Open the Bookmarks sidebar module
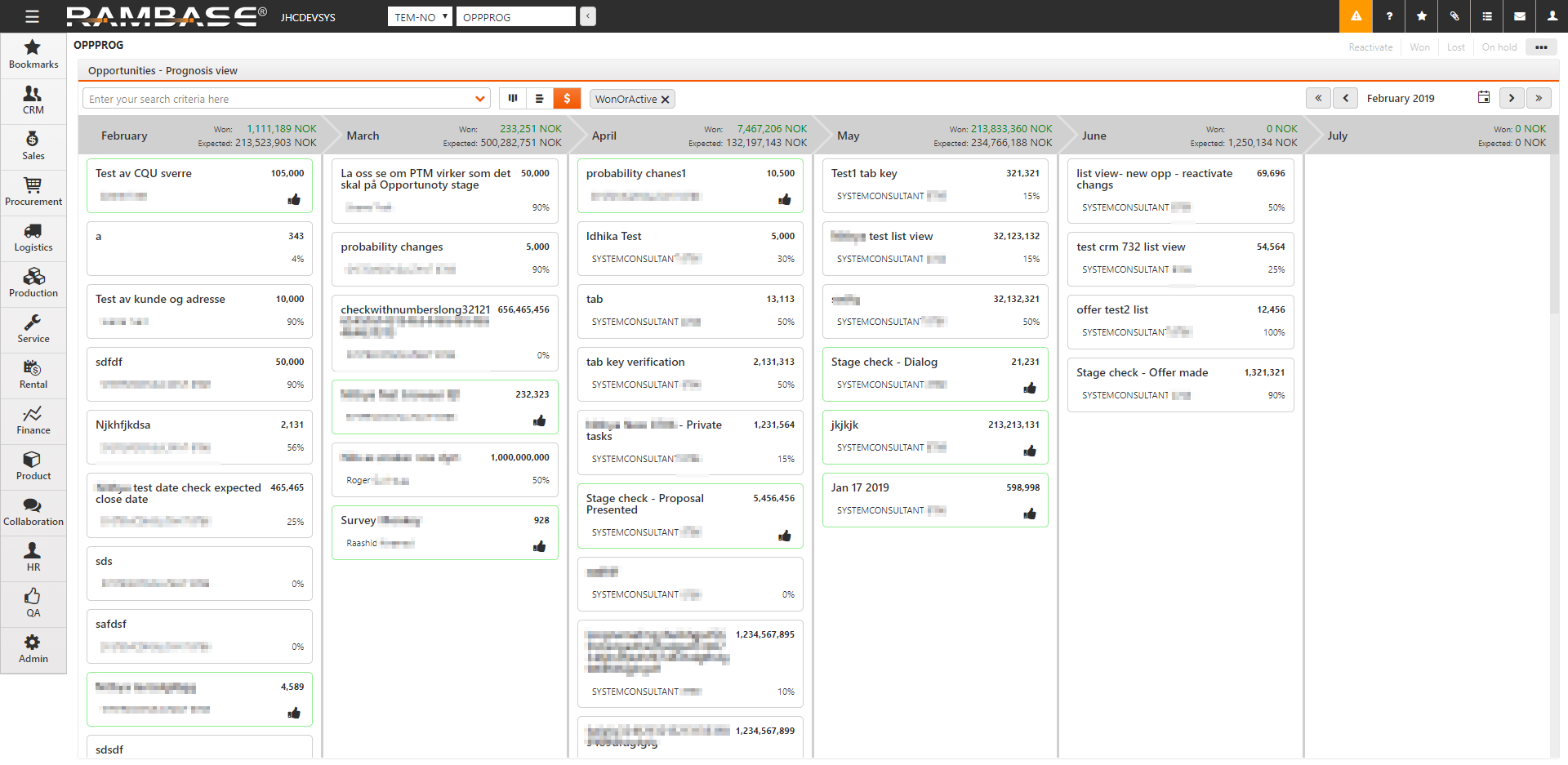 (x=33, y=55)
